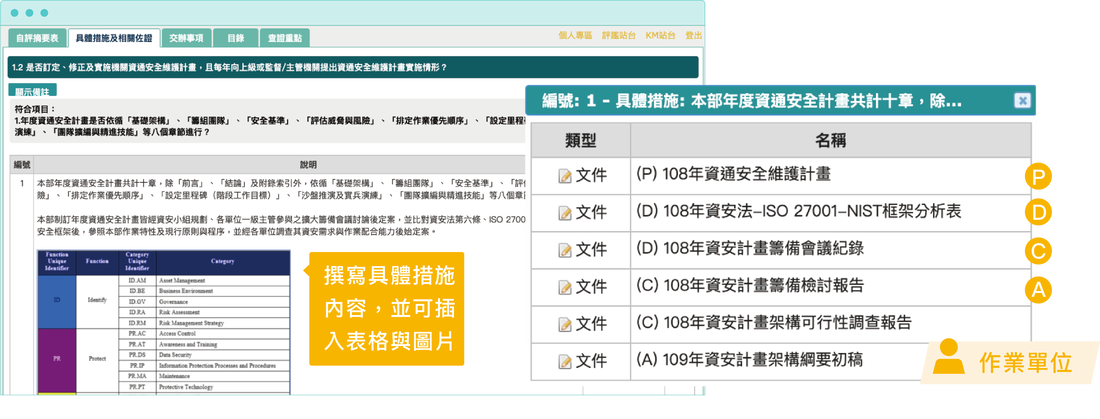Click the document icon for 架構可行性調查報告 row

(x=565, y=324)
